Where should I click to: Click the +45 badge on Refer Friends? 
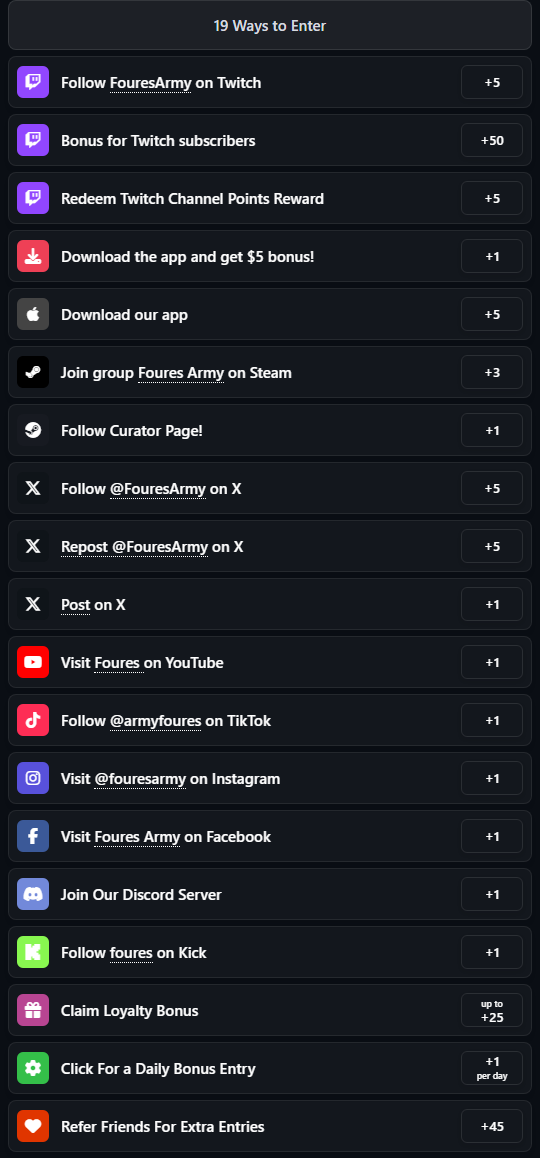click(x=492, y=1126)
